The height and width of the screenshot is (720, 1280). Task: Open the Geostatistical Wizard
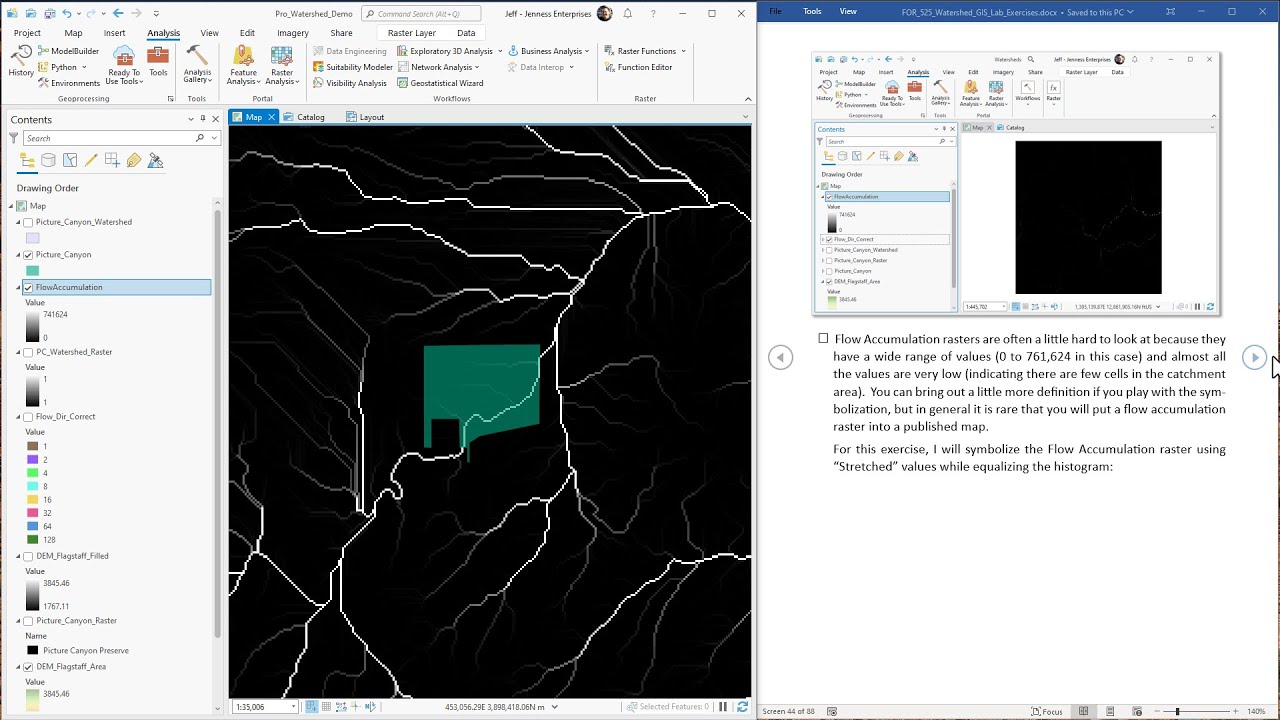[439, 83]
